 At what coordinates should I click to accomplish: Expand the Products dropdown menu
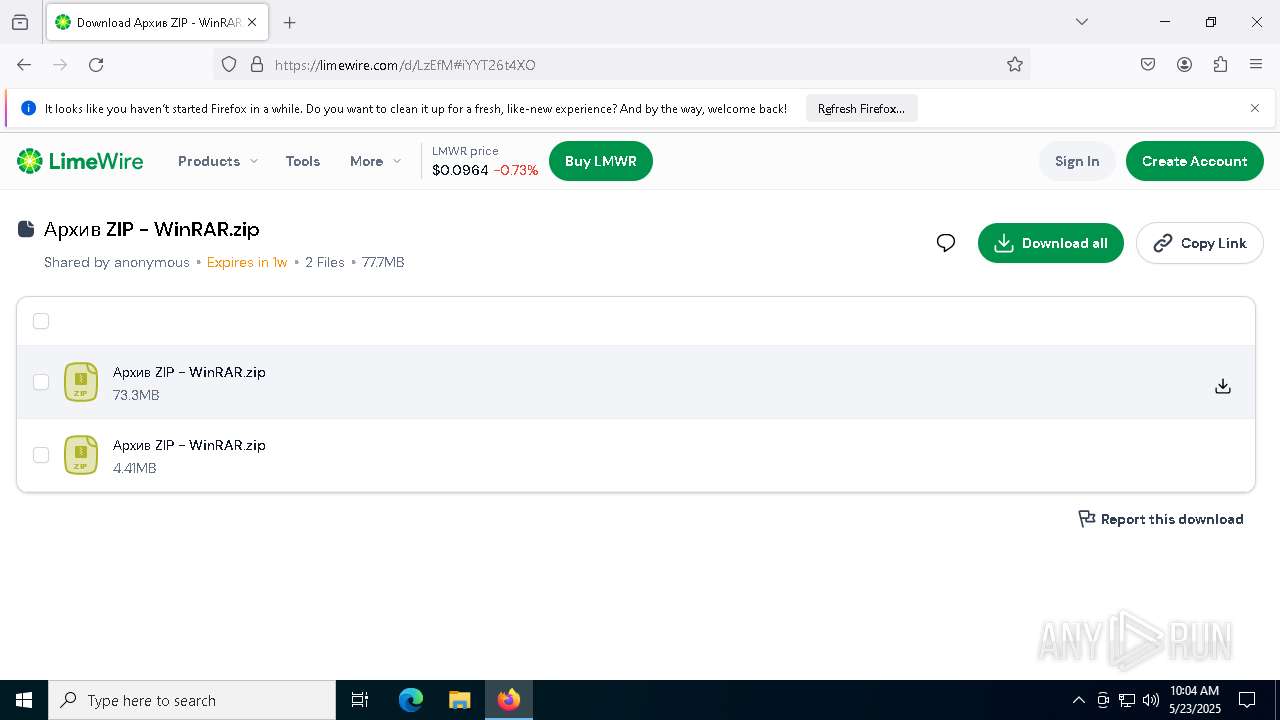(217, 161)
